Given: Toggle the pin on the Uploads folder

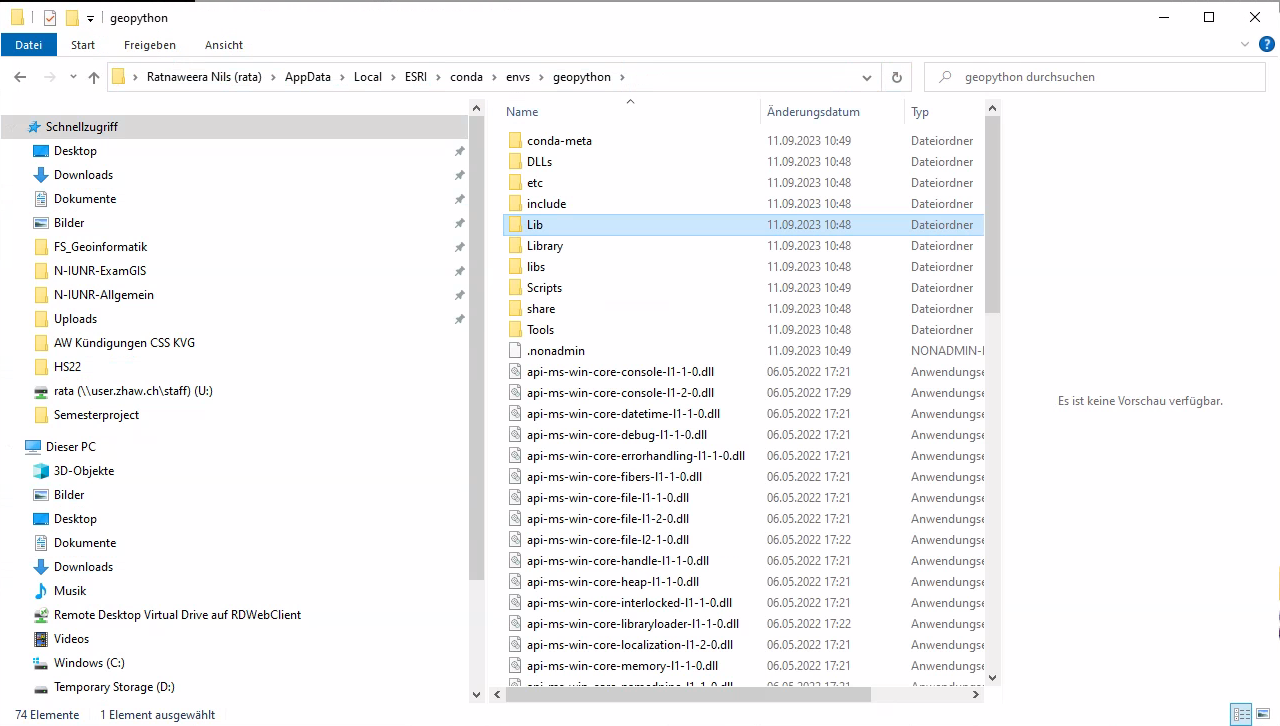Looking at the screenshot, I should click(459, 319).
